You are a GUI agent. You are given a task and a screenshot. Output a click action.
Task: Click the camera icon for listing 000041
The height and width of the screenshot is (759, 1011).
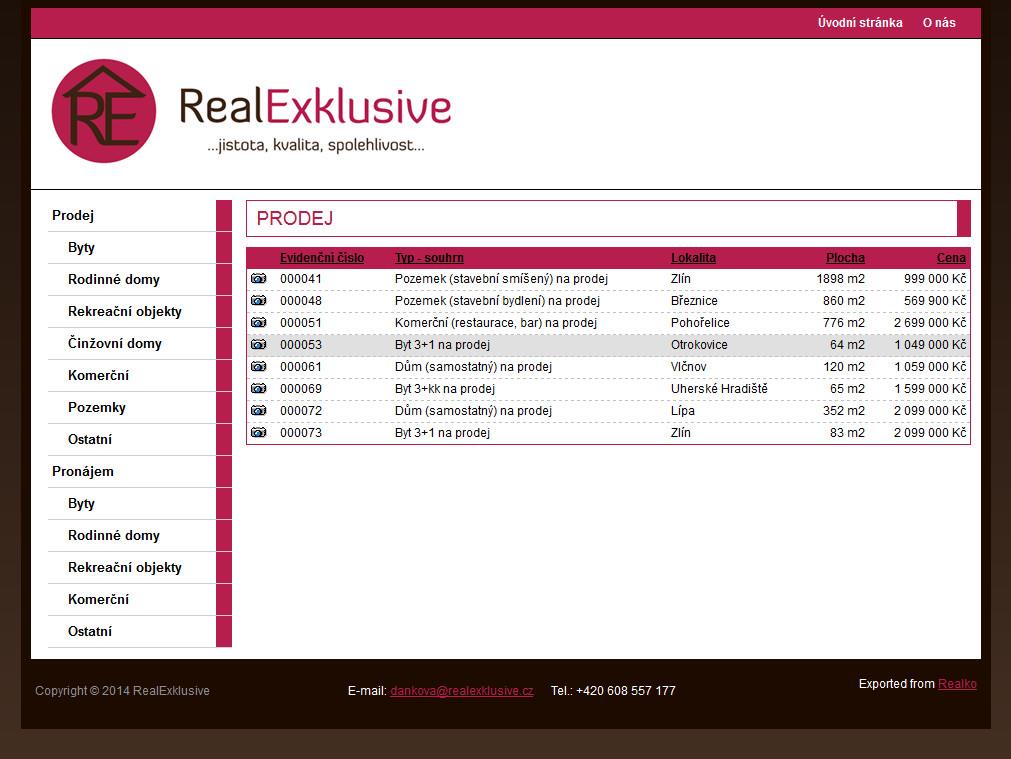(259, 279)
